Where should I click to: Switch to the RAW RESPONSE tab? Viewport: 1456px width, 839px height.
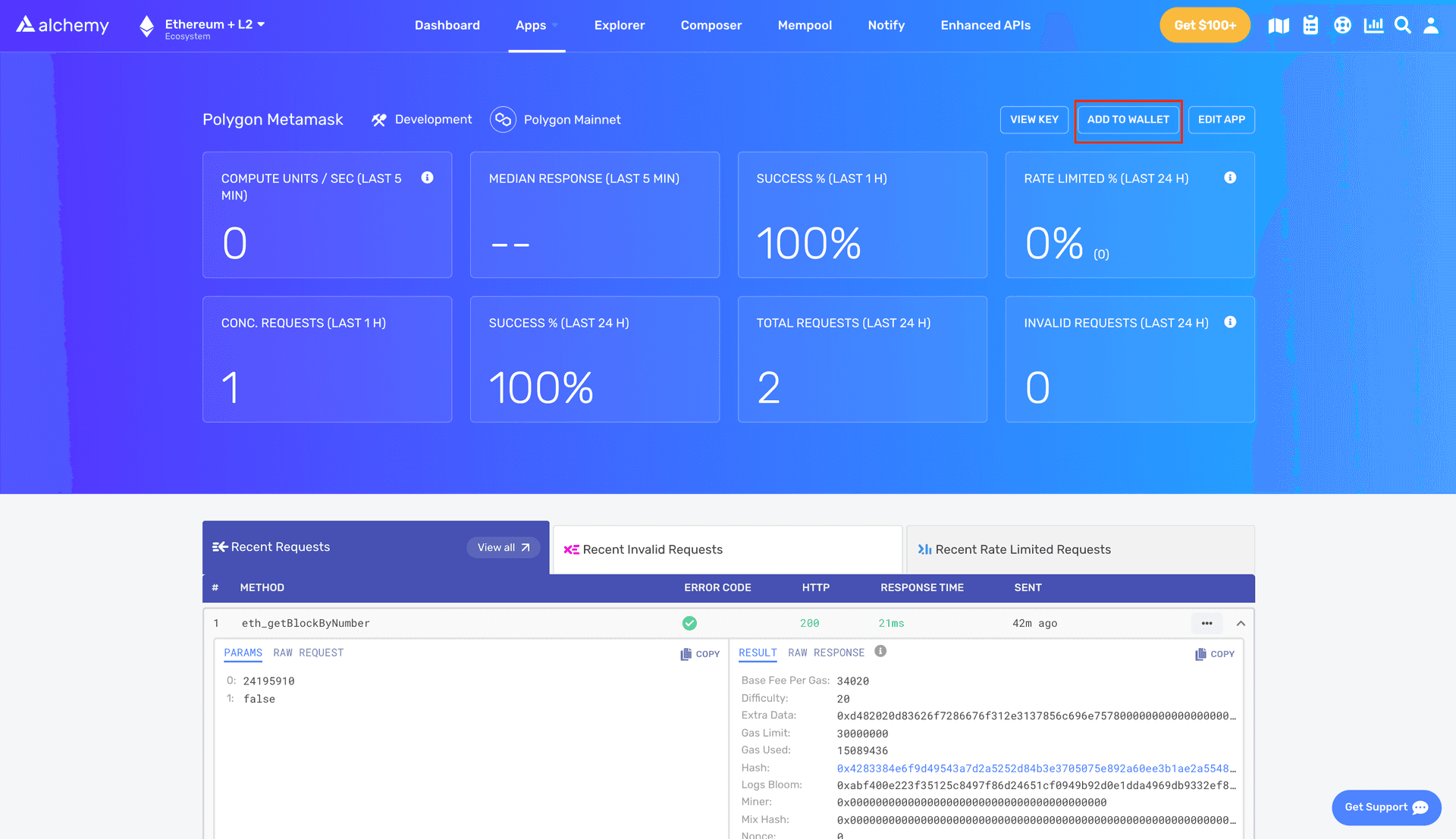[x=827, y=653]
